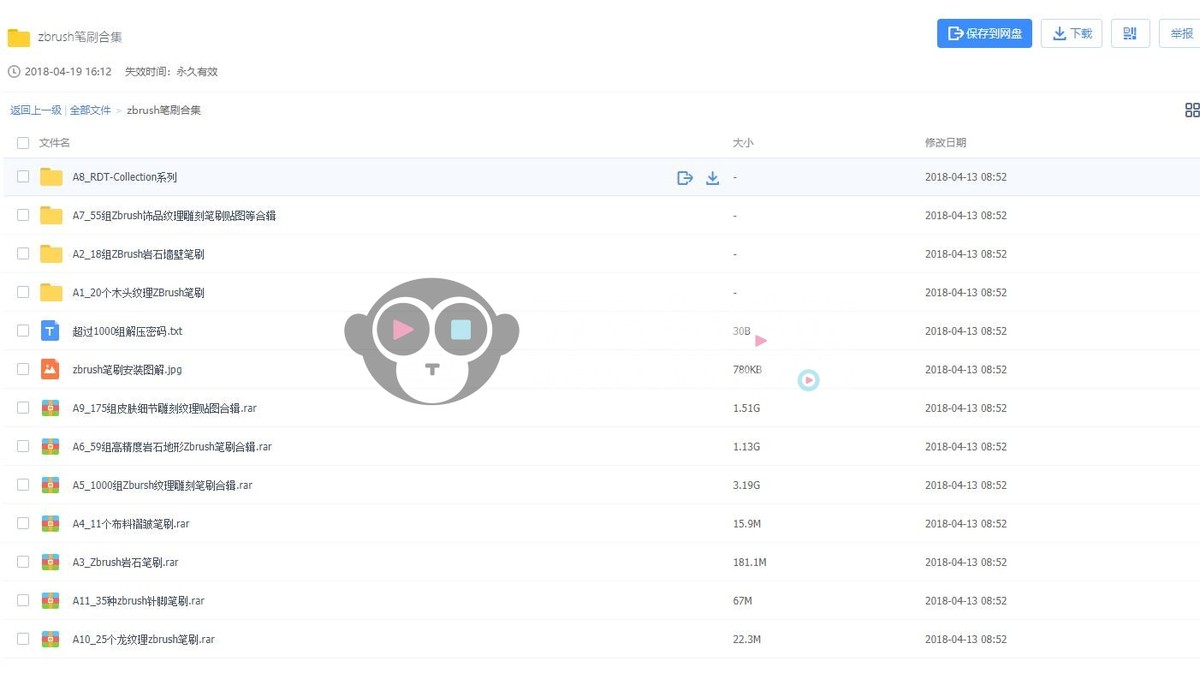Click the archive icon of the A5_1000组 rar
Viewport: 1200px width, 684px height.
tap(50, 485)
